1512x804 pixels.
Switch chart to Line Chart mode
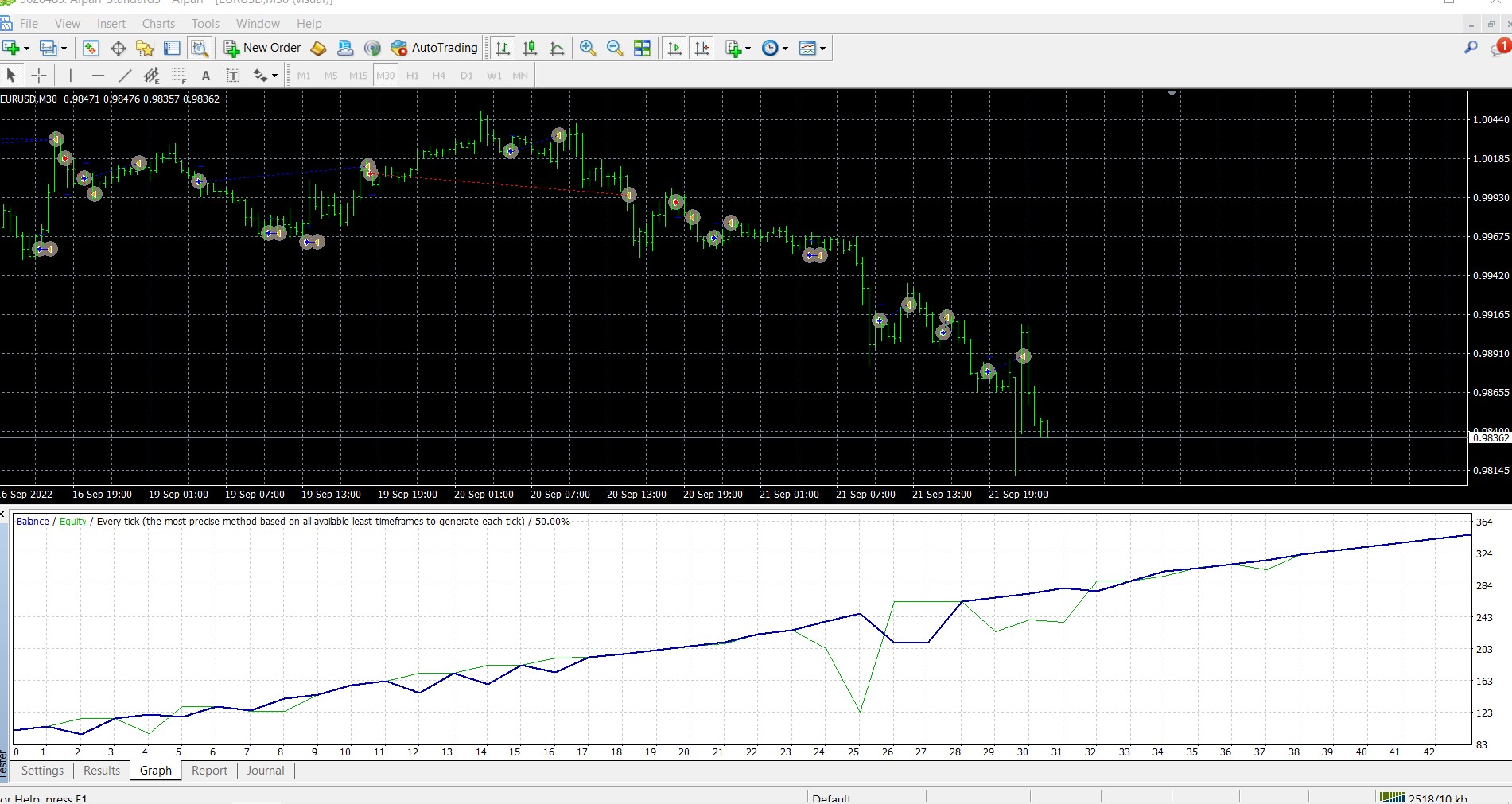[x=558, y=49]
